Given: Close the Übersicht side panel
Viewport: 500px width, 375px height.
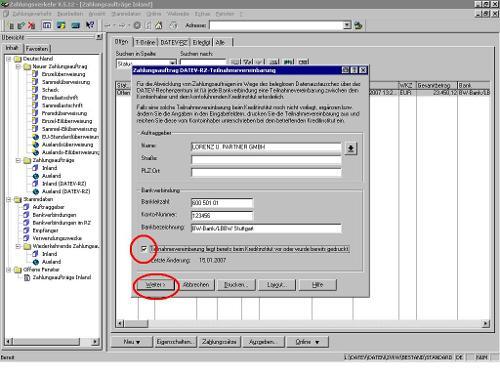Looking at the screenshot, I should pos(99,37).
